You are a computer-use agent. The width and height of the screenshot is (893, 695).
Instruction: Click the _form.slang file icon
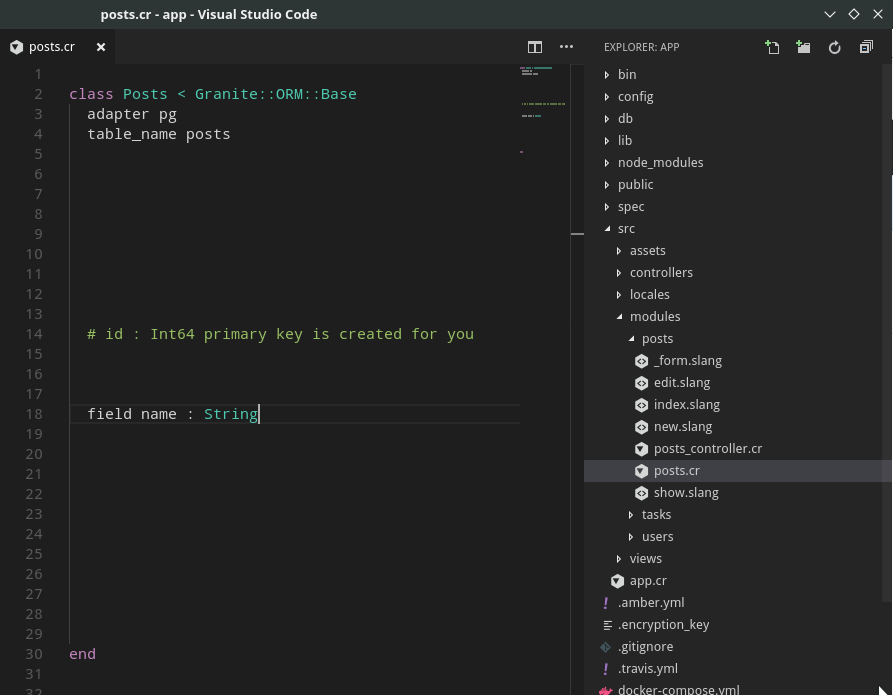641,361
